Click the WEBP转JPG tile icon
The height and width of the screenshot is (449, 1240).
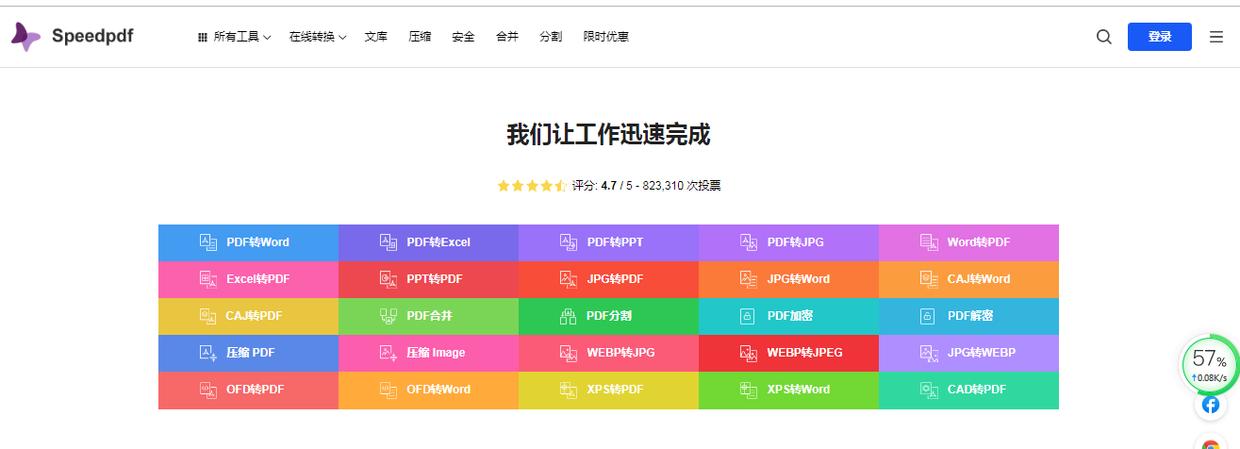tap(568, 353)
